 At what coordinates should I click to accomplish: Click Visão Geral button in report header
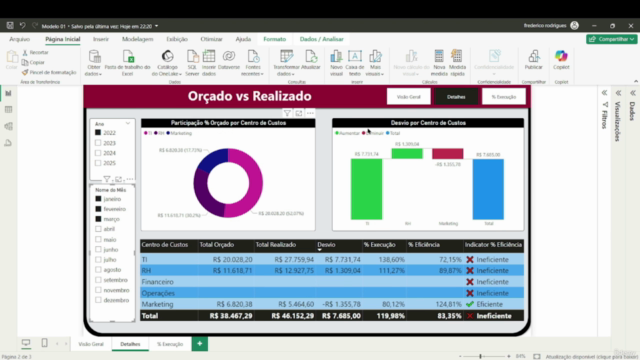click(x=409, y=97)
